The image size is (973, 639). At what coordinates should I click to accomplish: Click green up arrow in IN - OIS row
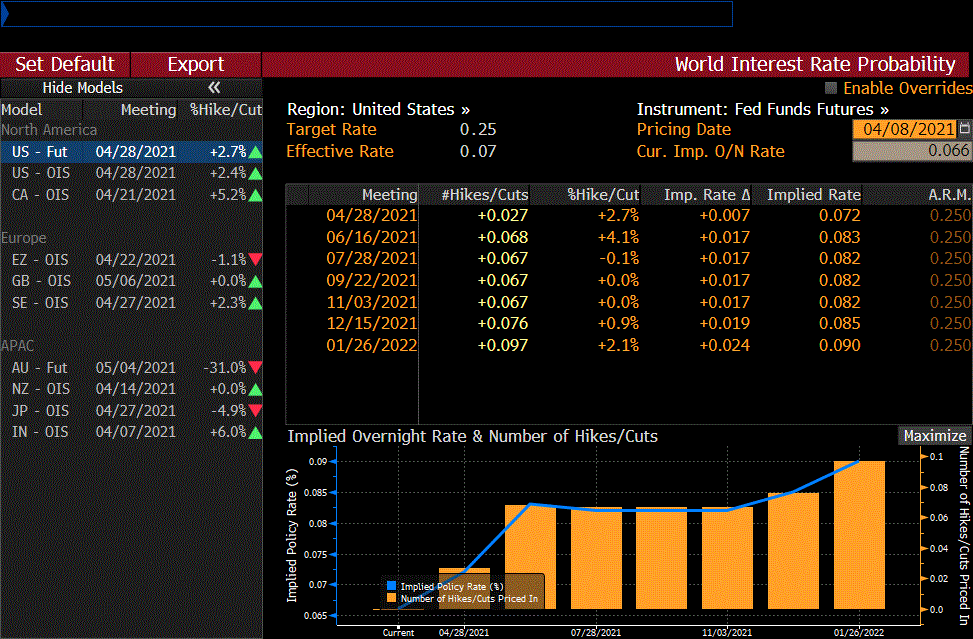256,432
